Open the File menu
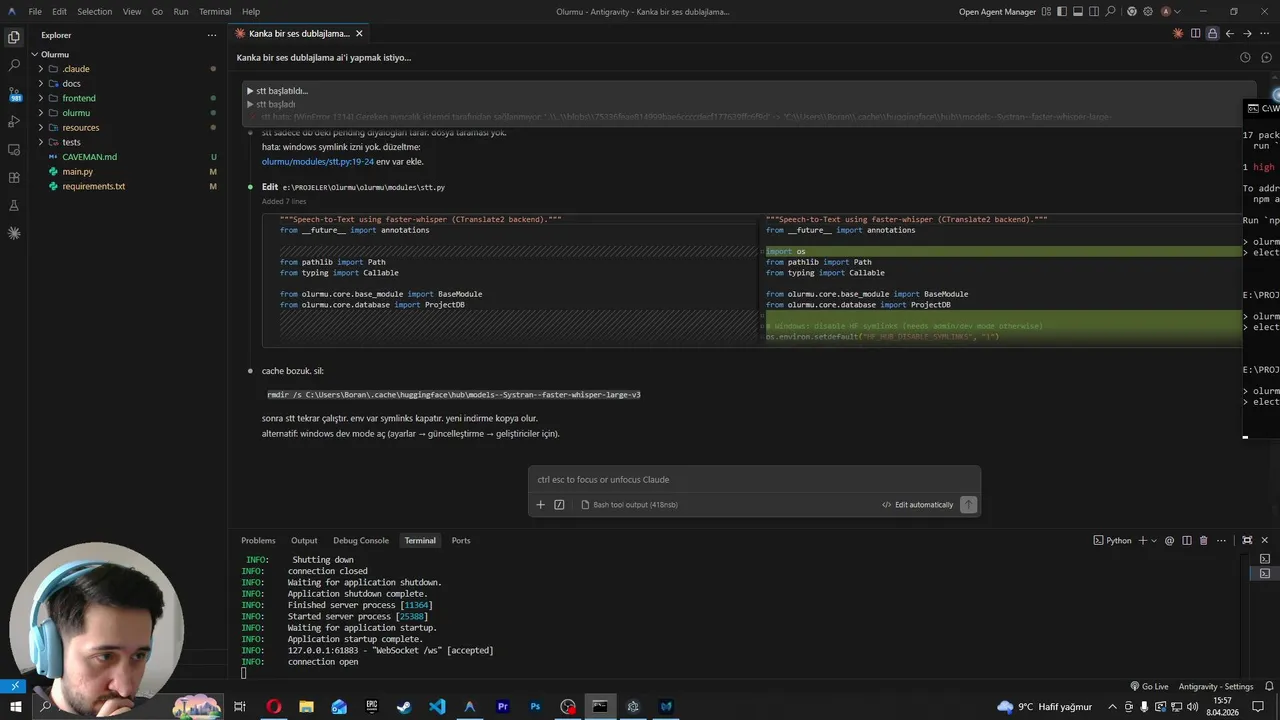Image resolution: width=1280 pixels, height=720 pixels. [35, 12]
